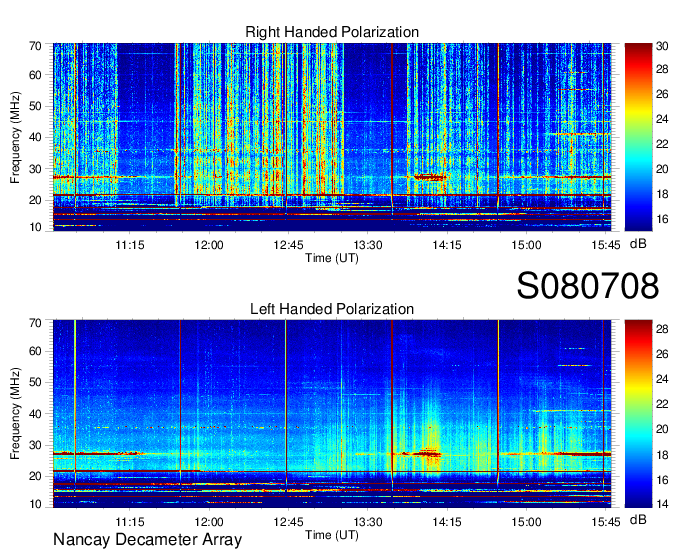Click the 14 dB value on left-handed colorbar
This screenshot has height=552, width=680.
[x=662, y=504]
